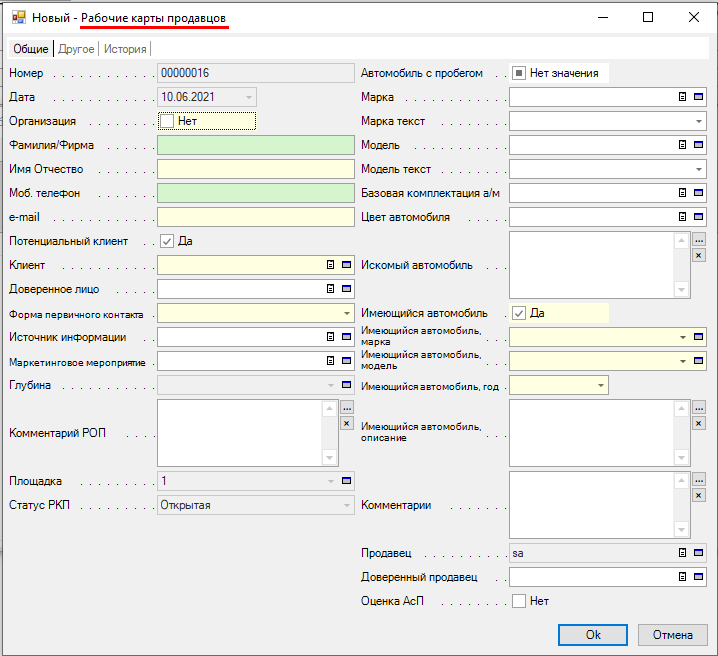The image size is (718, 656).
Task: Click the list icon in Источник информации
Action: click(331, 337)
